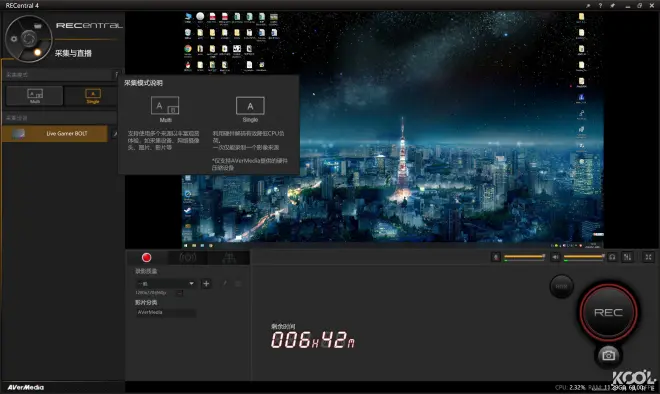Viewport: 660px width, 394px height.
Task: Click the AVerMedia video category field
Action: click(166, 312)
